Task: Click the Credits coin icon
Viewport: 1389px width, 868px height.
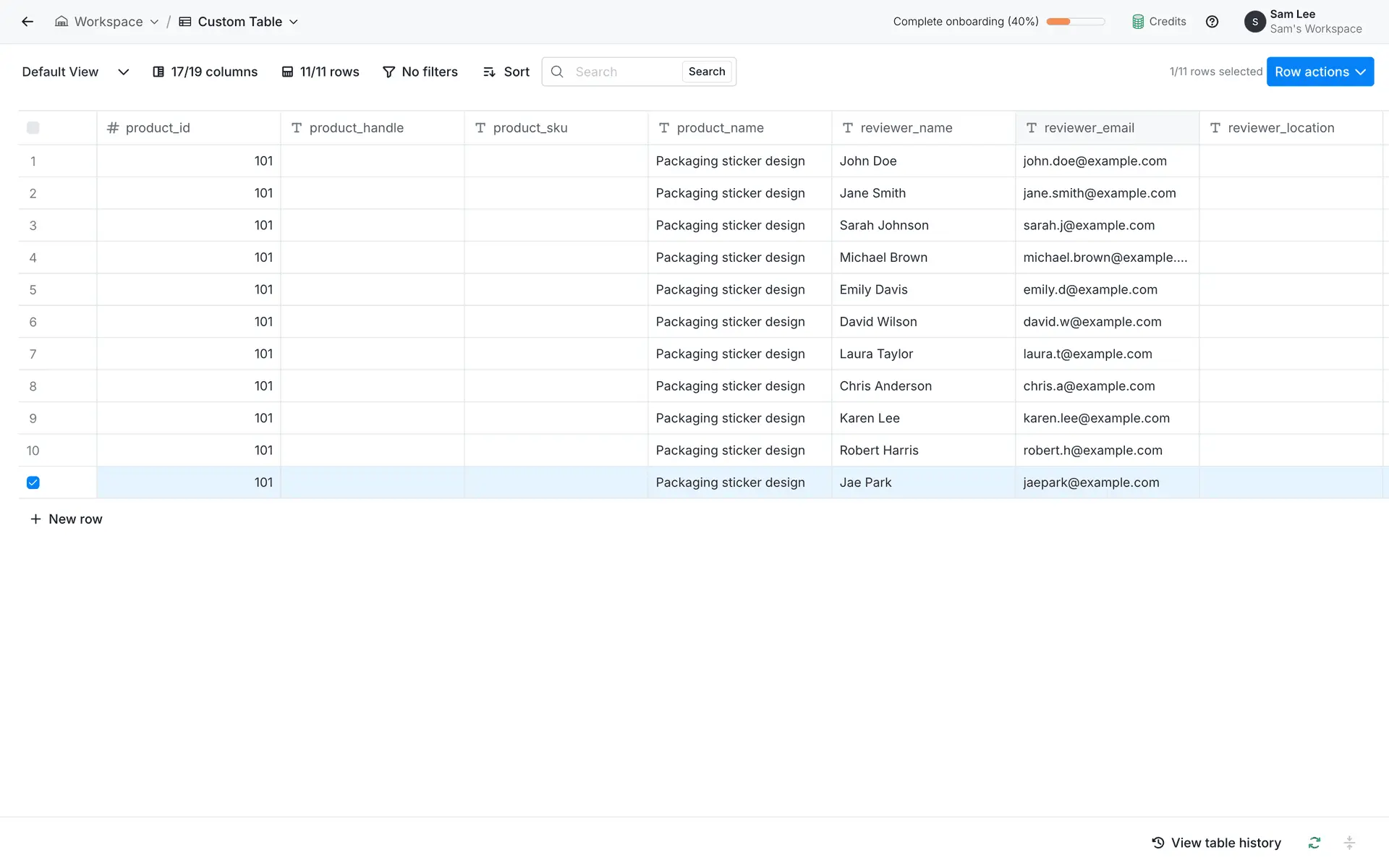Action: pyautogui.click(x=1138, y=22)
